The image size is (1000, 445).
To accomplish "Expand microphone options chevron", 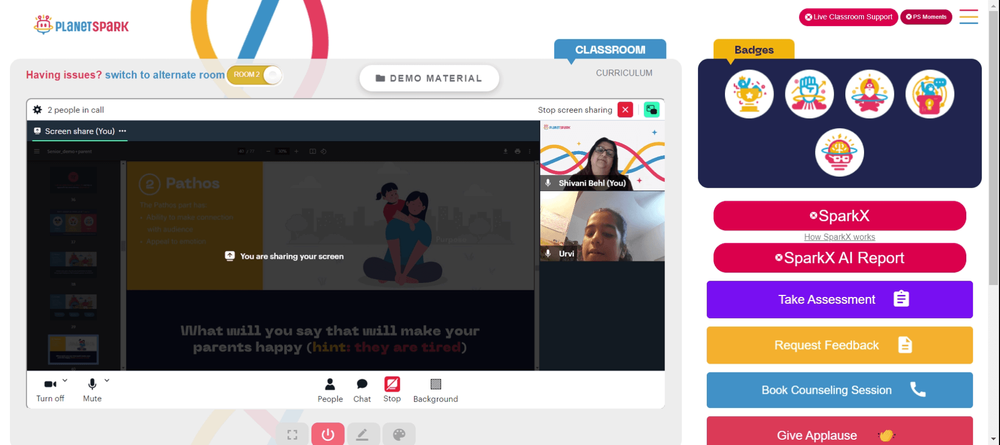I will (x=107, y=381).
